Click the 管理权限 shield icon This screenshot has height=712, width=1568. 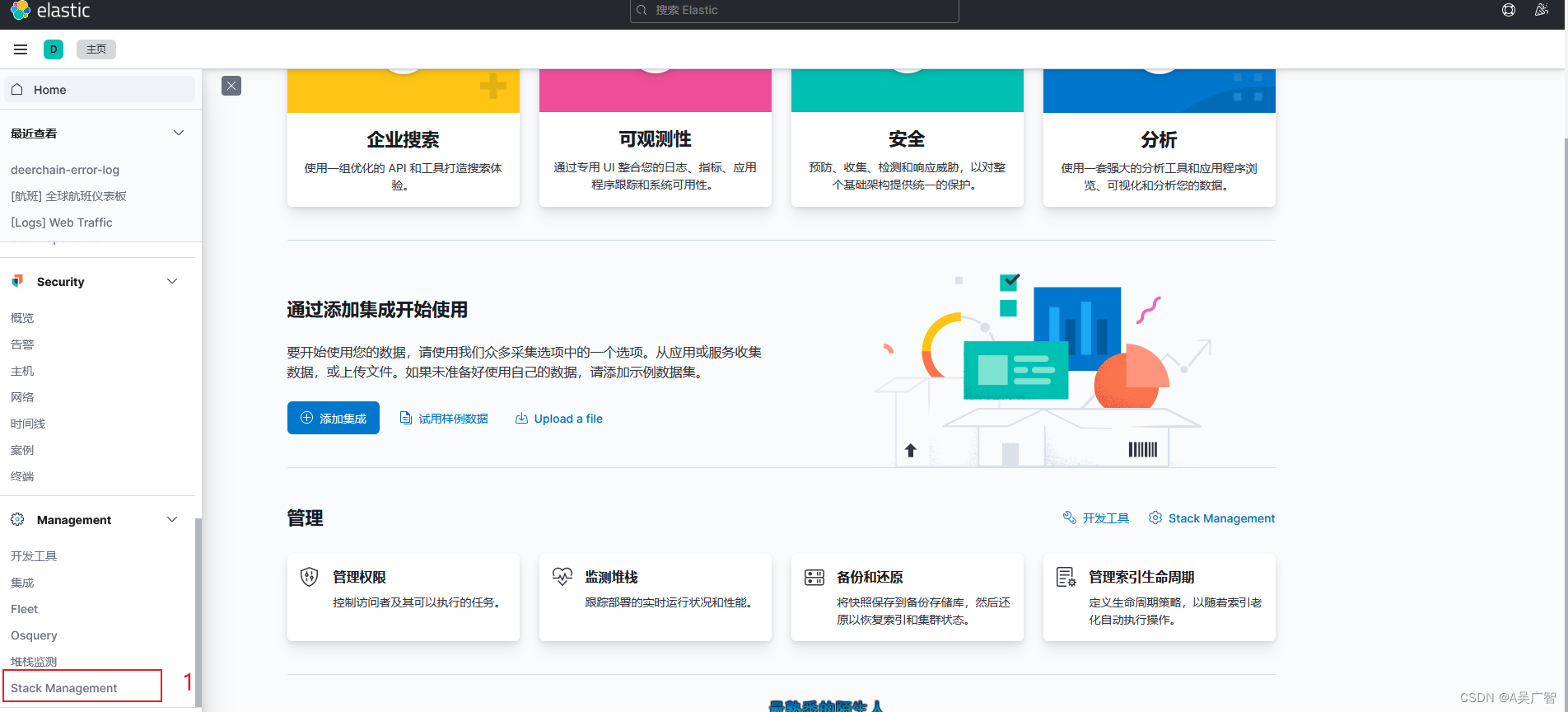tap(310, 577)
